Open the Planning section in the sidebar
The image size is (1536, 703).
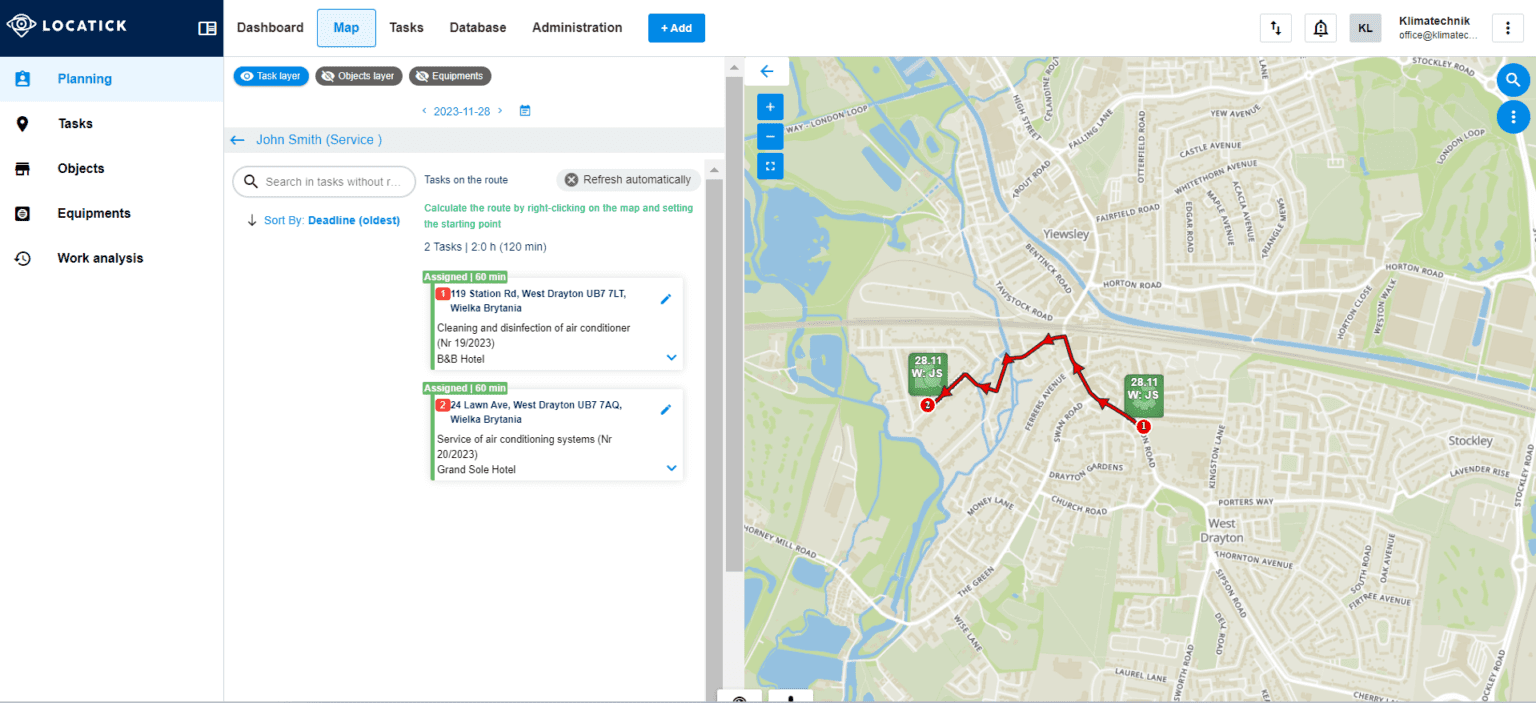[84, 78]
